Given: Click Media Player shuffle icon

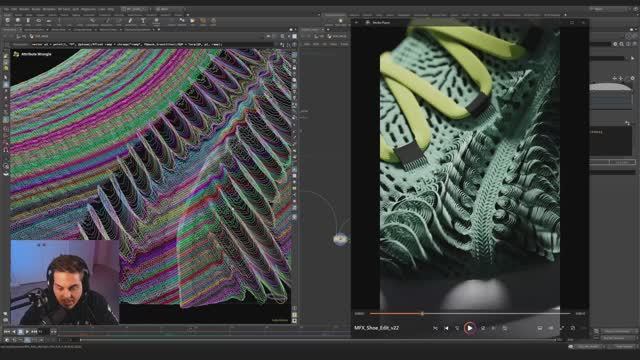Looking at the screenshot, I should 435,328.
